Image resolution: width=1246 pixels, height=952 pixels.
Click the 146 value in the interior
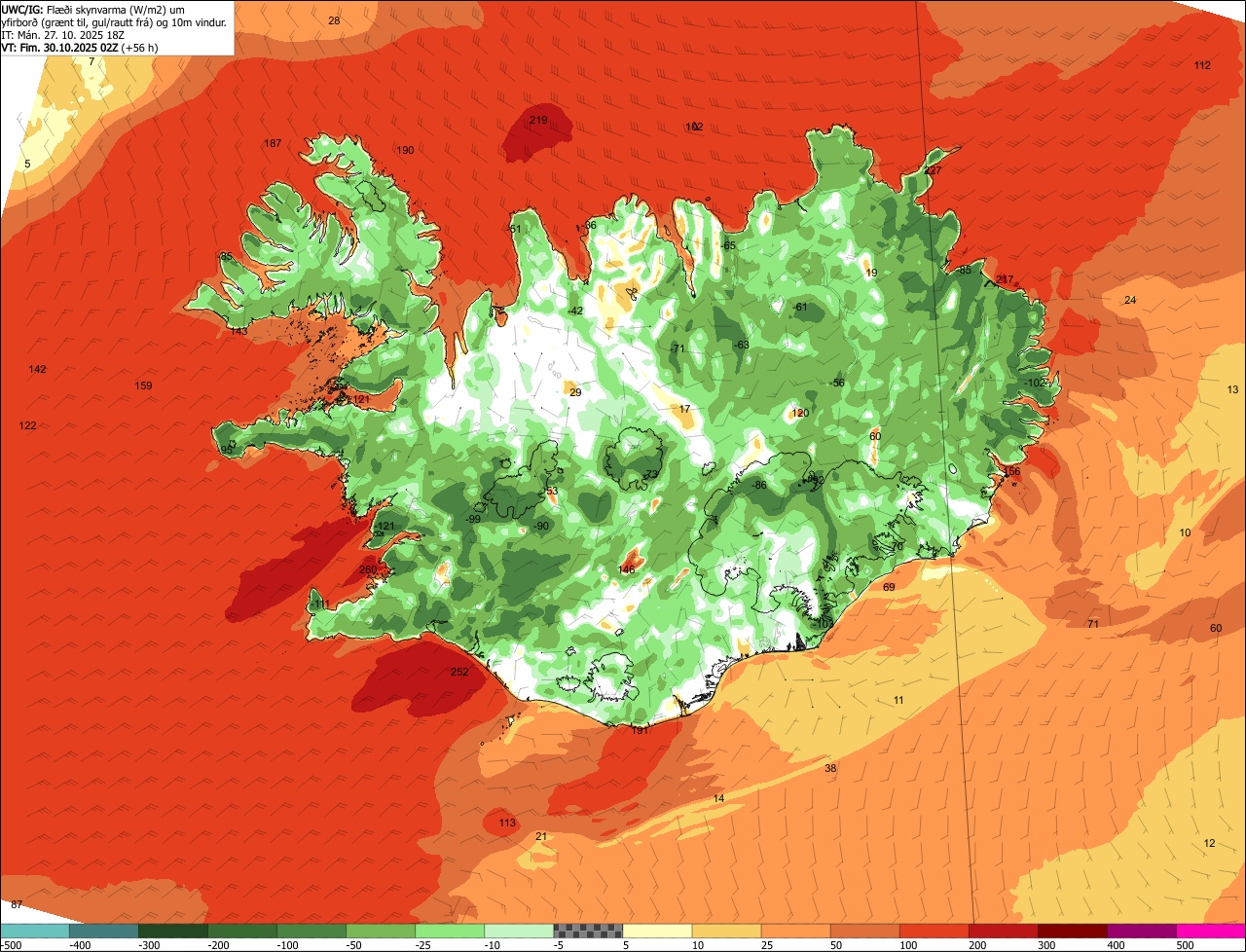[627, 570]
